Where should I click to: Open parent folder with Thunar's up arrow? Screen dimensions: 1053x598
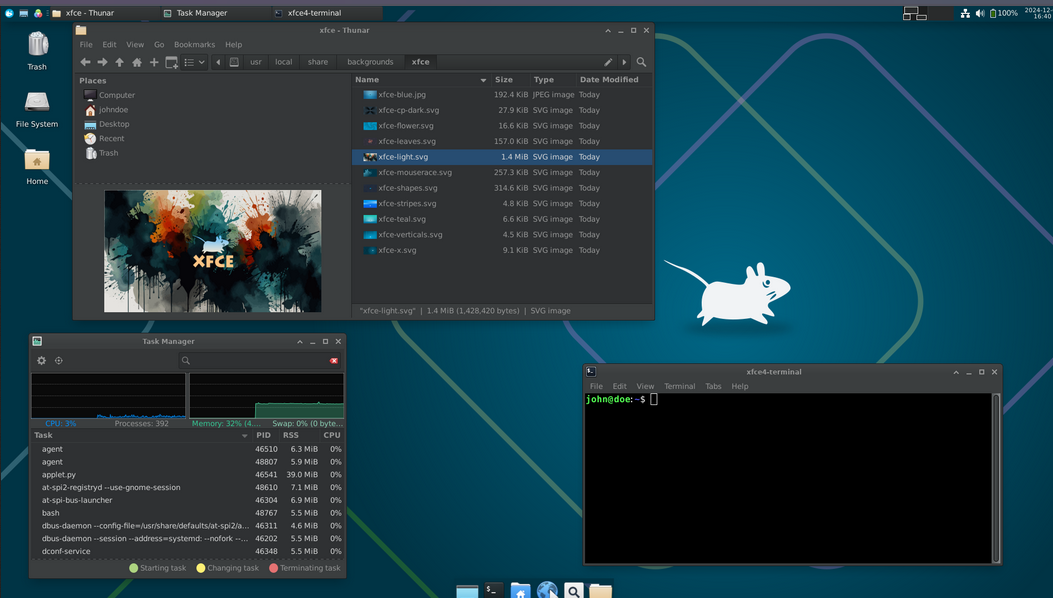coord(120,62)
